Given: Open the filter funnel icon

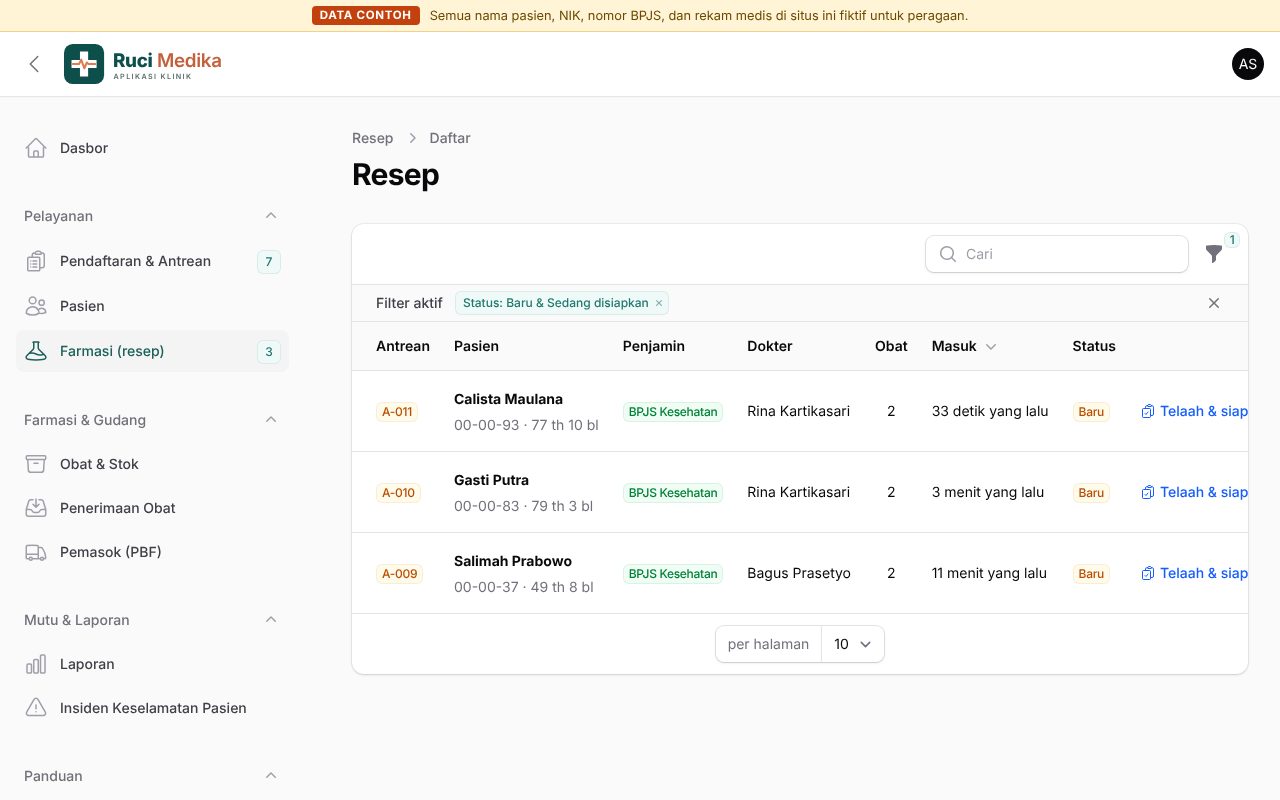Looking at the screenshot, I should [1214, 254].
